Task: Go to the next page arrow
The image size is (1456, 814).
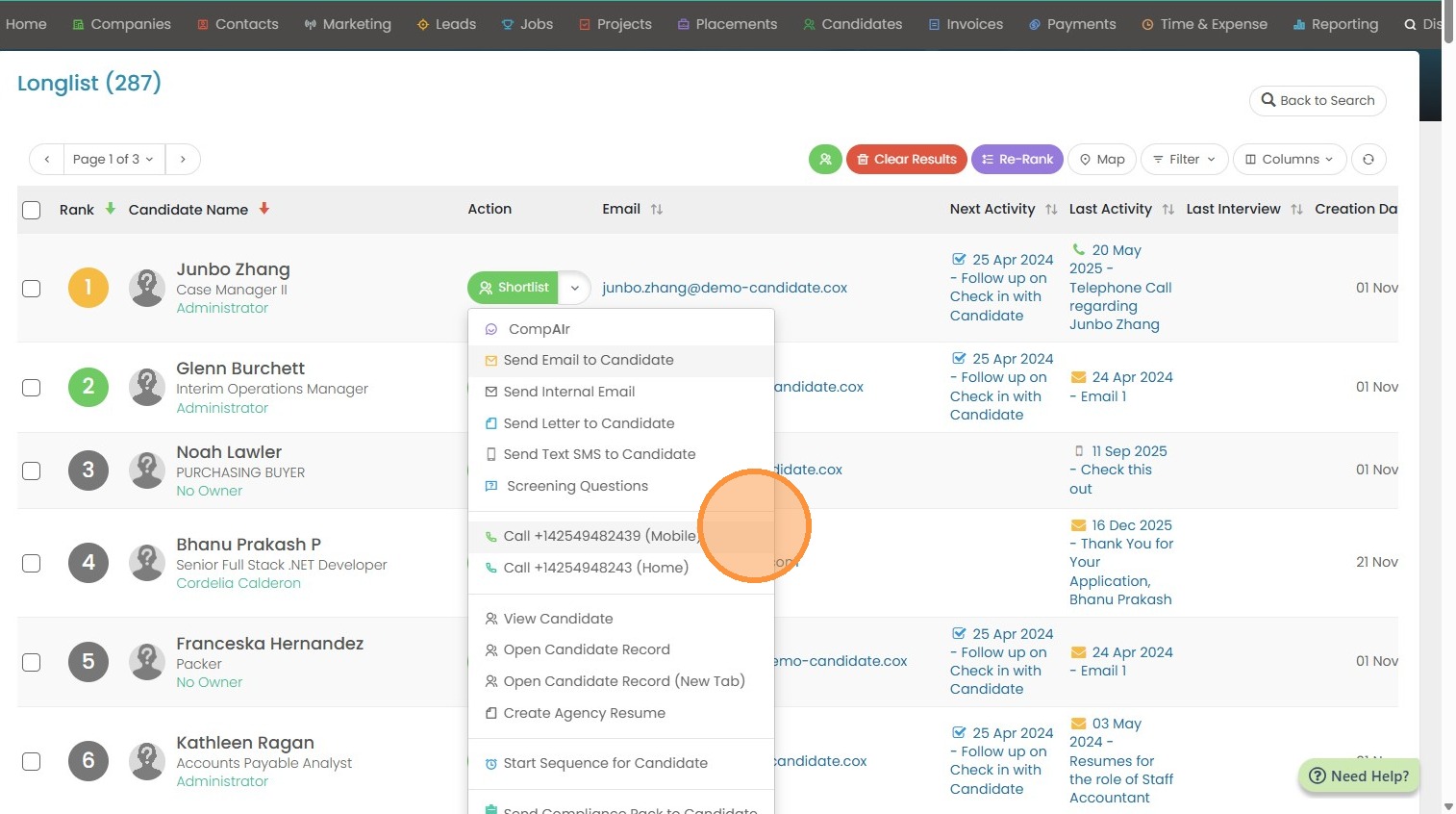Action: [x=183, y=160]
